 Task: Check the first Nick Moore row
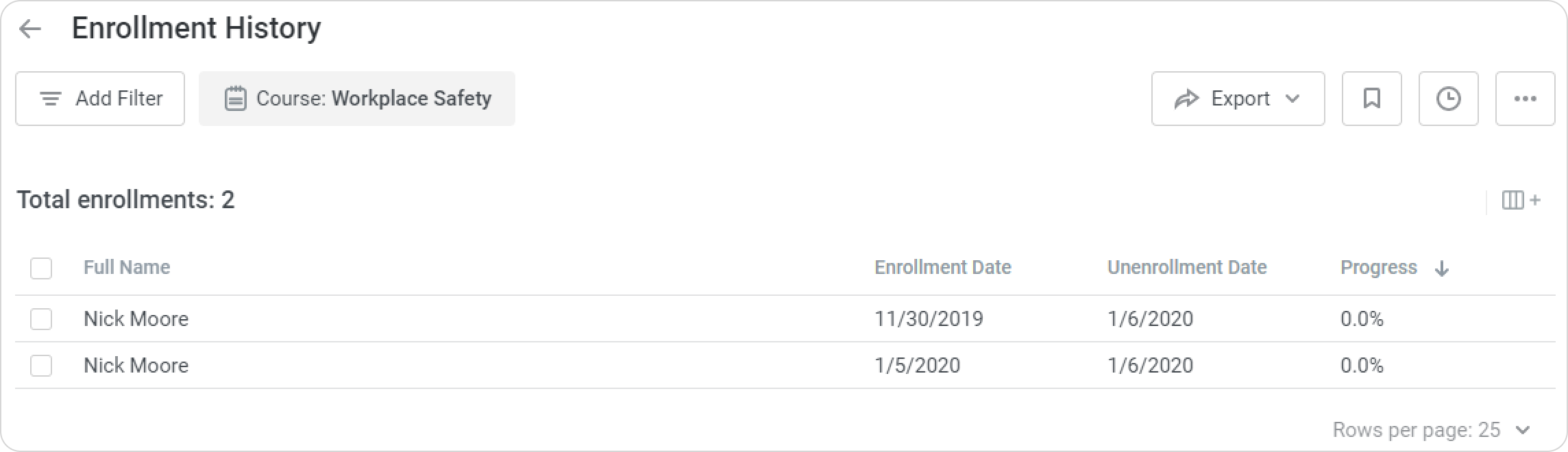click(41, 319)
